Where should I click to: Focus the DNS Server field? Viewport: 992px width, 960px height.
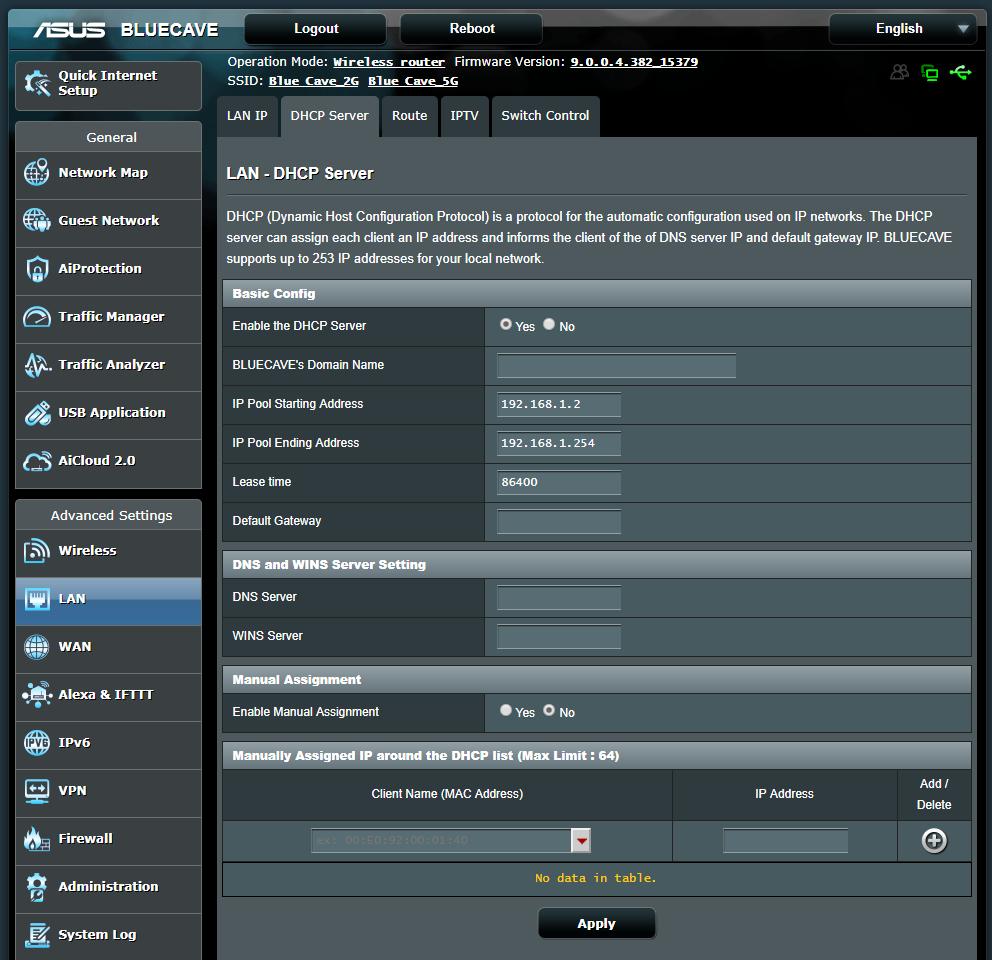click(559, 597)
